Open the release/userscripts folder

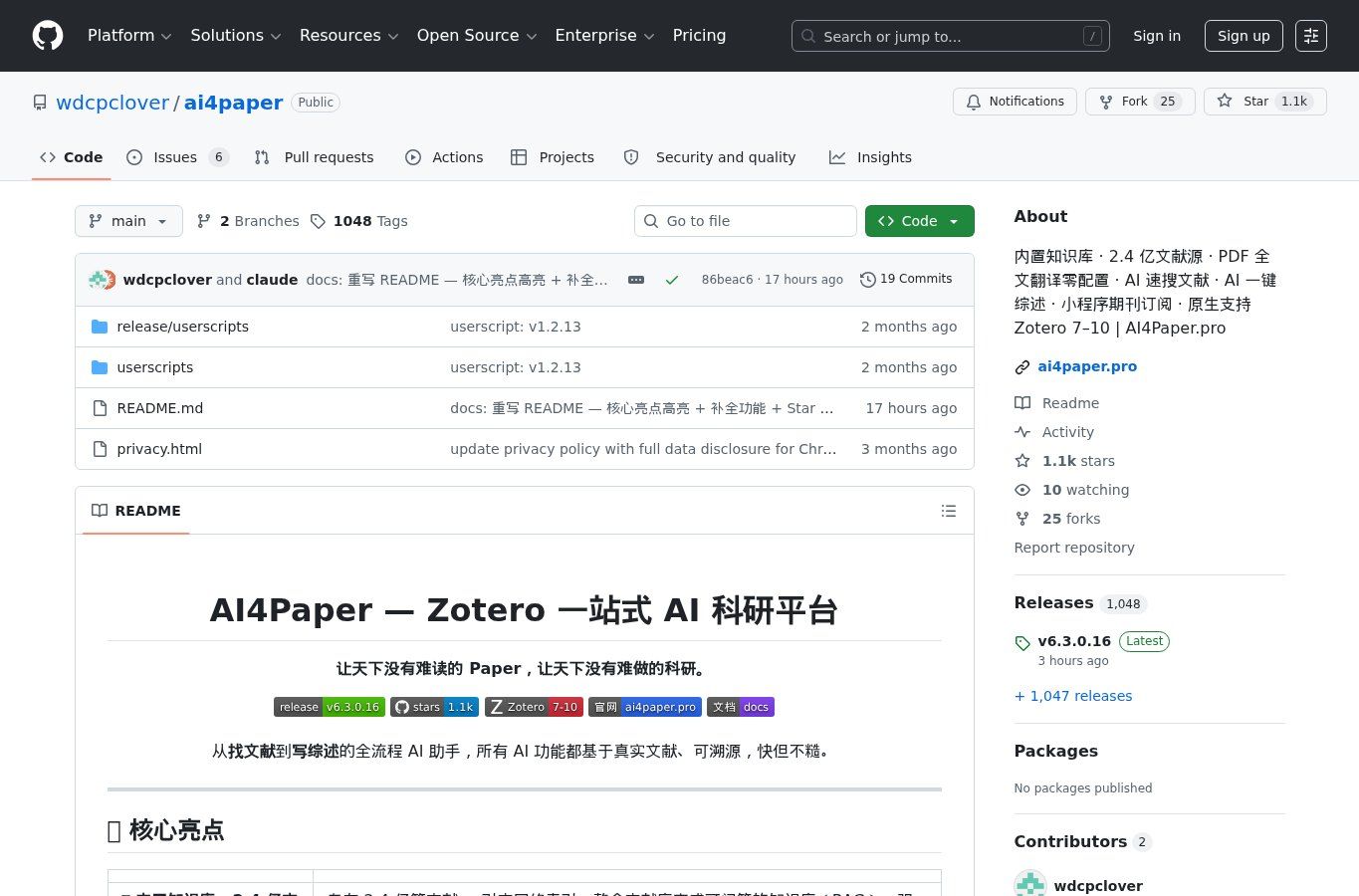182,327
